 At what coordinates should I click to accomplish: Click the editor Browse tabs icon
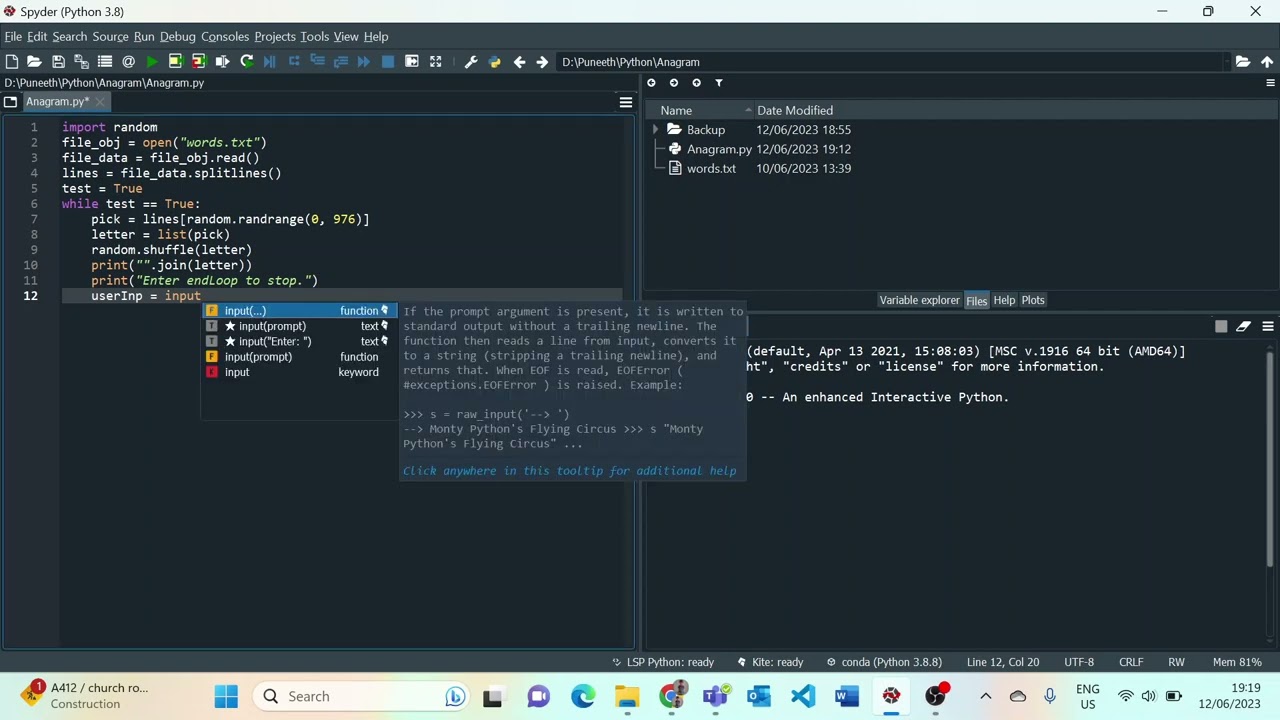point(10,102)
